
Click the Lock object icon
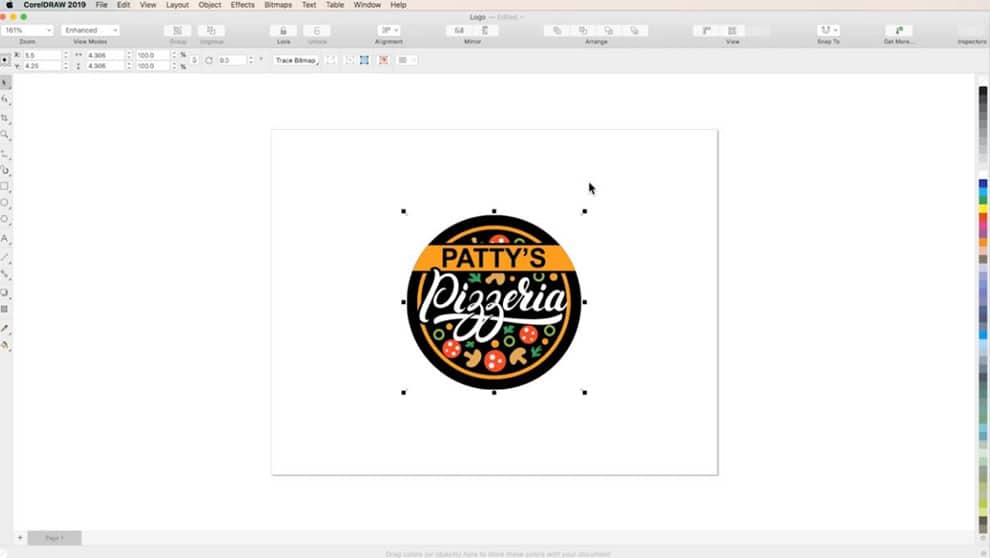[284, 31]
